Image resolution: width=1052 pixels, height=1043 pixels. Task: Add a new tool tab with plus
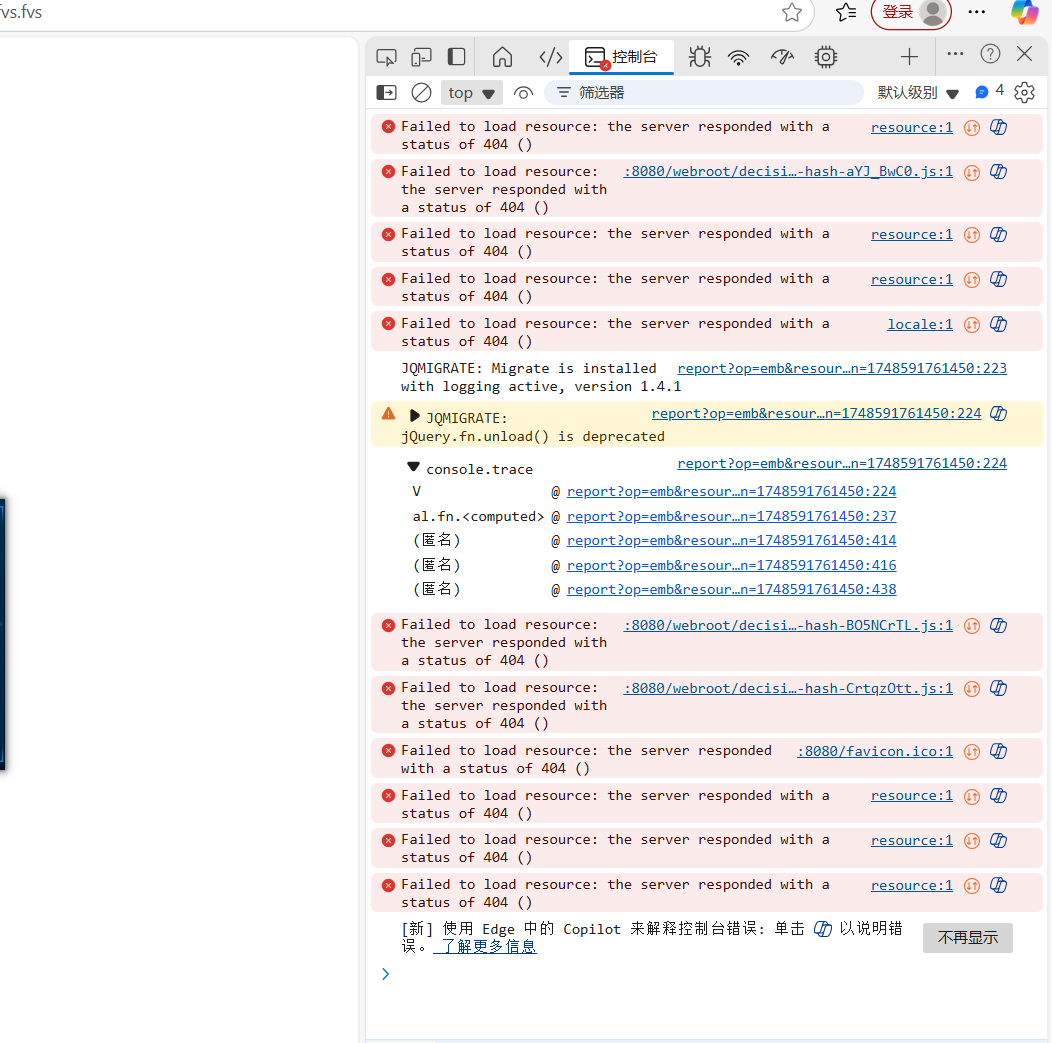(x=908, y=57)
